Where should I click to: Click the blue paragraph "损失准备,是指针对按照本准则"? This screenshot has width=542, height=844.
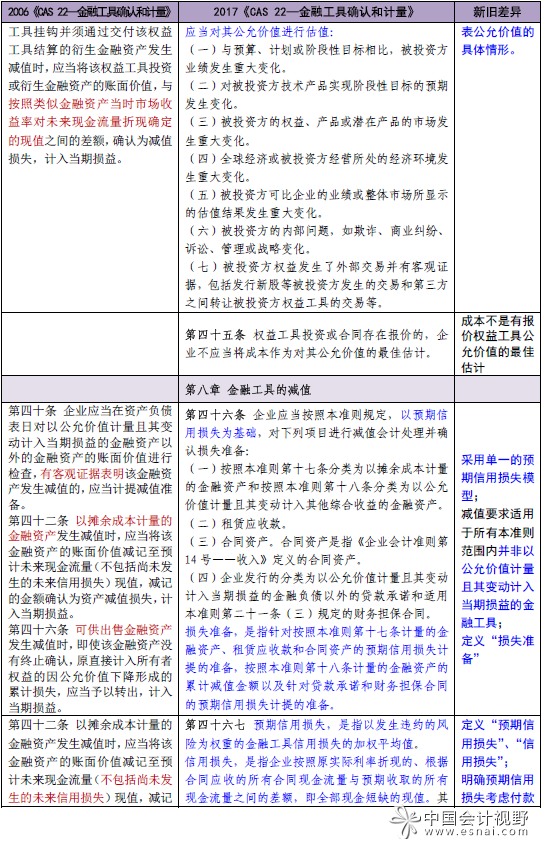point(316,667)
